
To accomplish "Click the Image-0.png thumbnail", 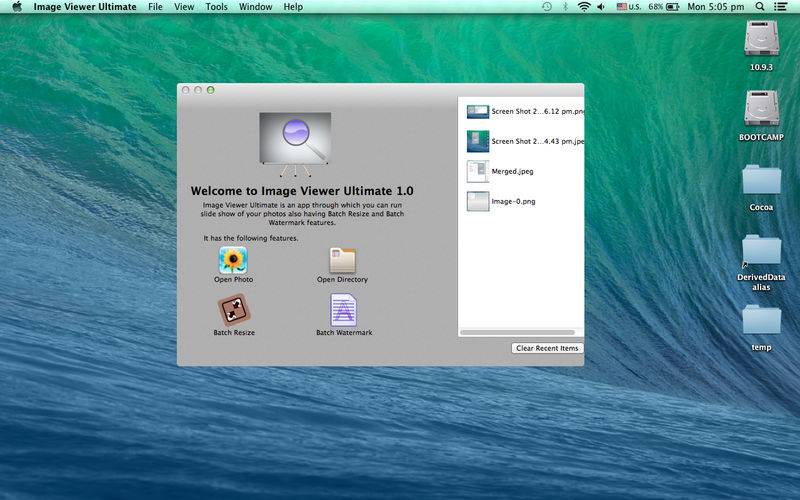I will [x=478, y=202].
